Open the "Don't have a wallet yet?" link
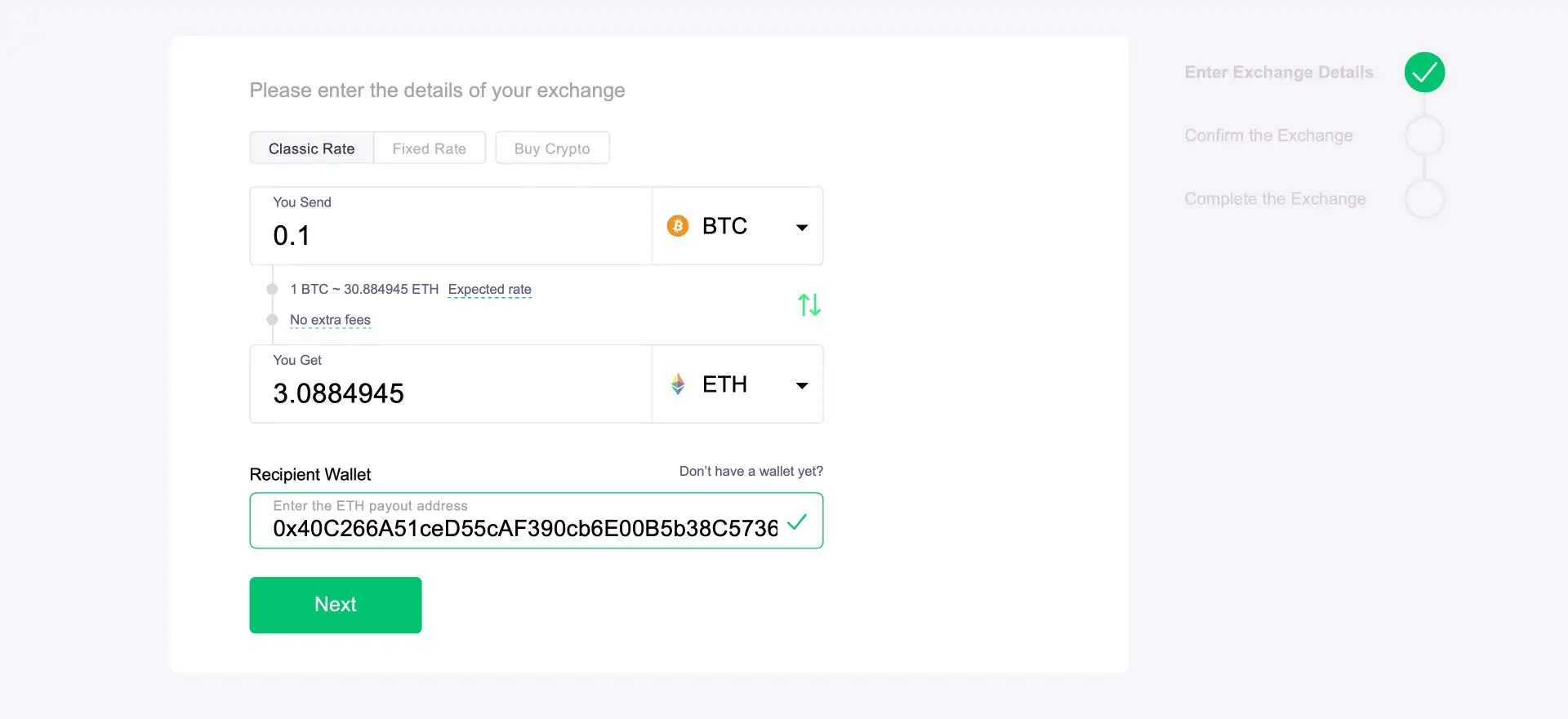 point(751,472)
